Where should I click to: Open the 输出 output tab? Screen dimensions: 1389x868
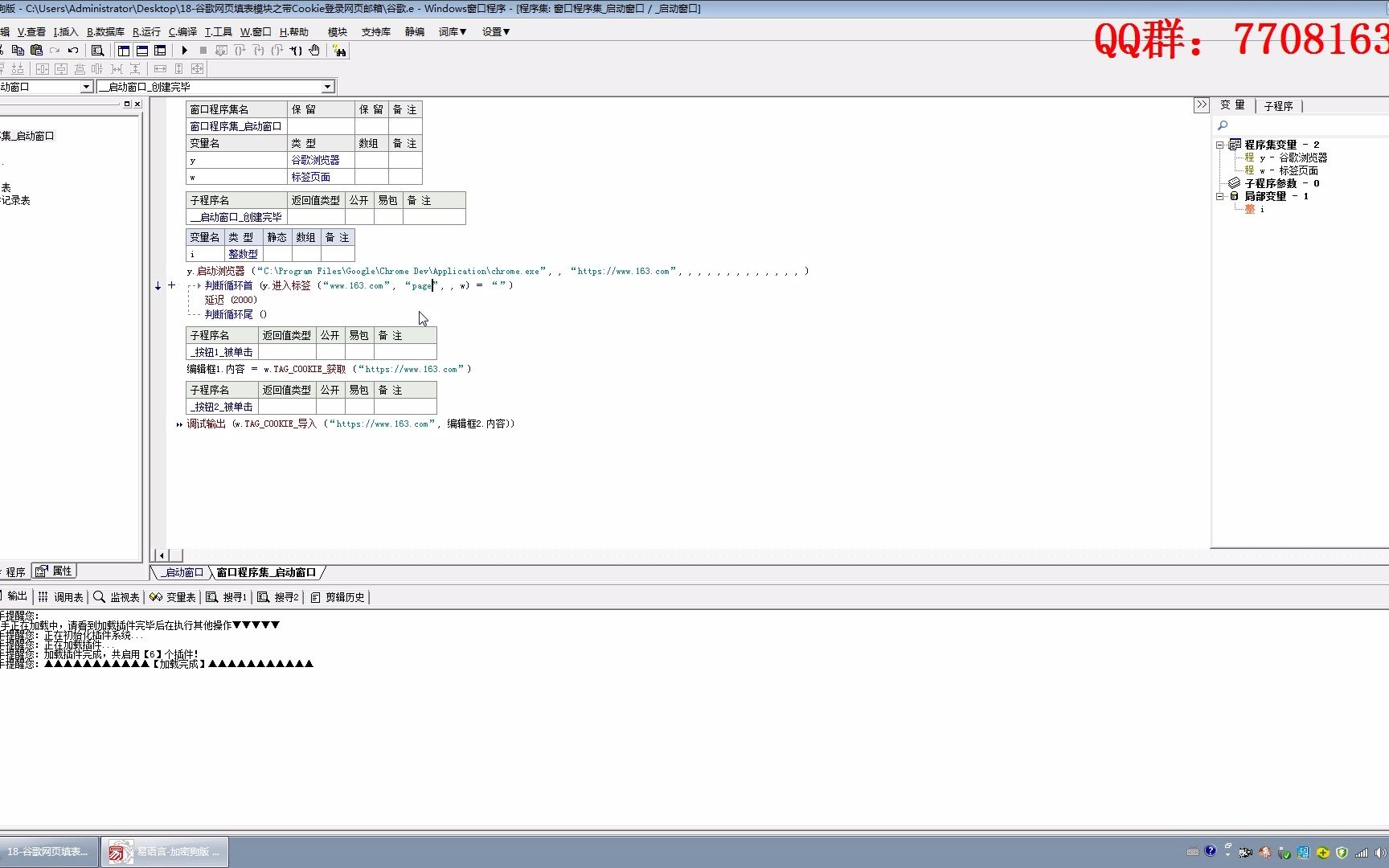click(14, 596)
